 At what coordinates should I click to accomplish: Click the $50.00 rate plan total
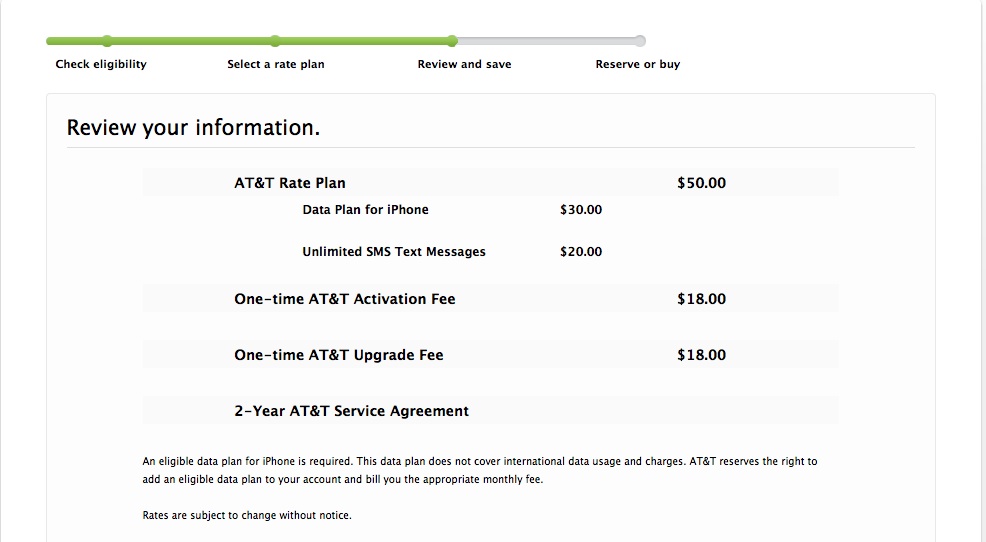(x=701, y=183)
